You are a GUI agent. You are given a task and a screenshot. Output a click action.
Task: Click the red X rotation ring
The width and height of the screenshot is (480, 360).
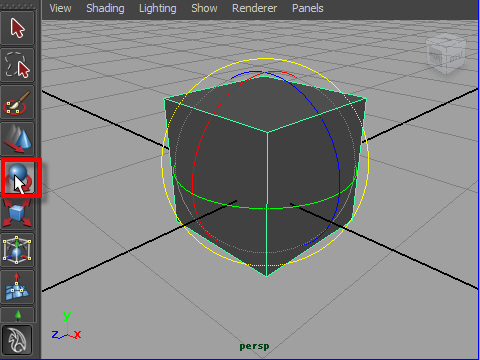point(193,167)
